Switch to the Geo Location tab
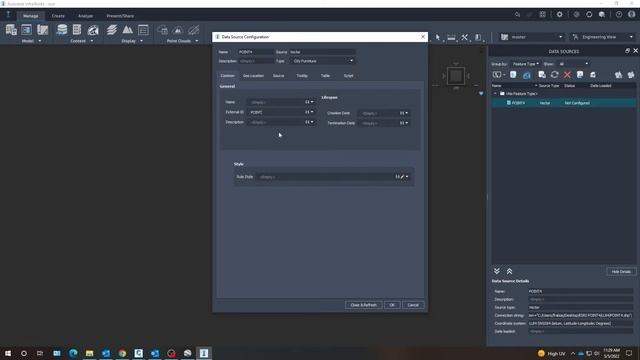This screenshot has width=640, height=360. 253,76
